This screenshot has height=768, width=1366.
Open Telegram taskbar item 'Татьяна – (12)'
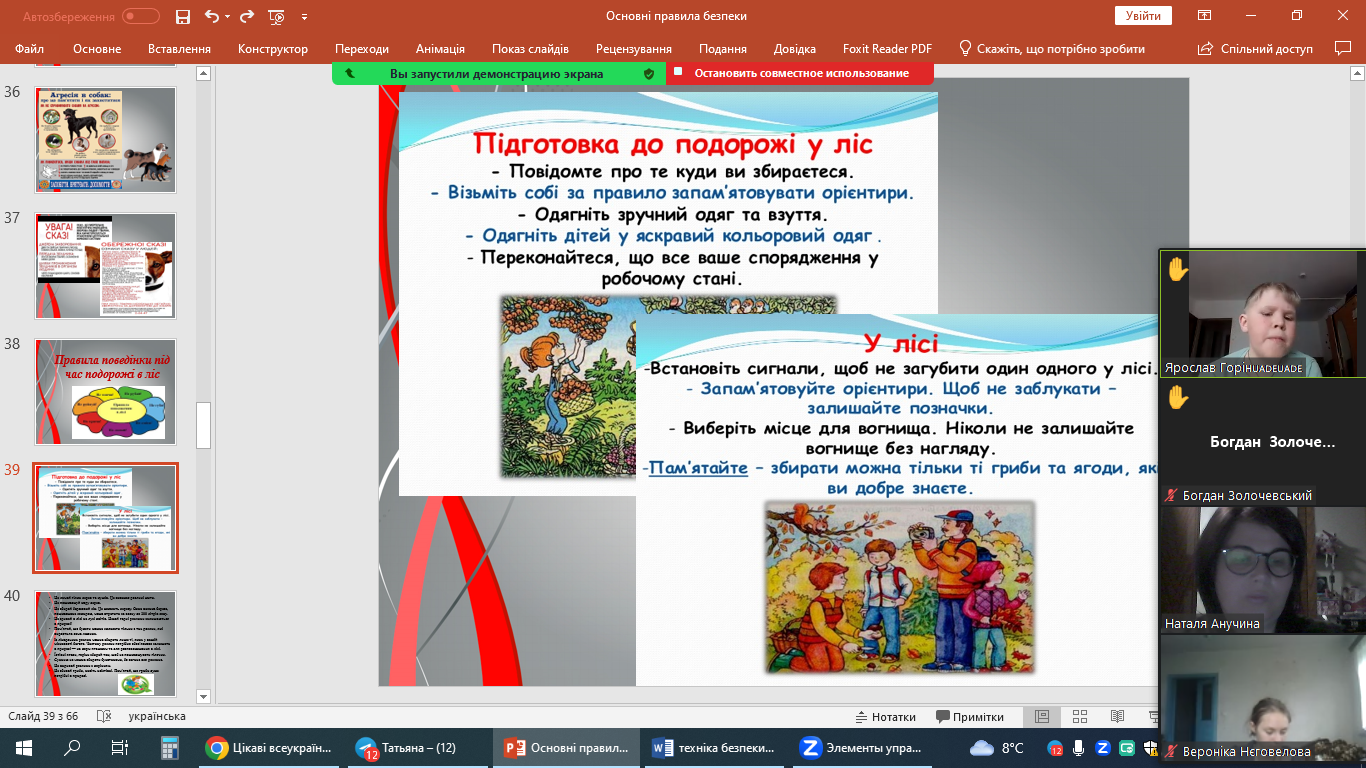point(417,747)
